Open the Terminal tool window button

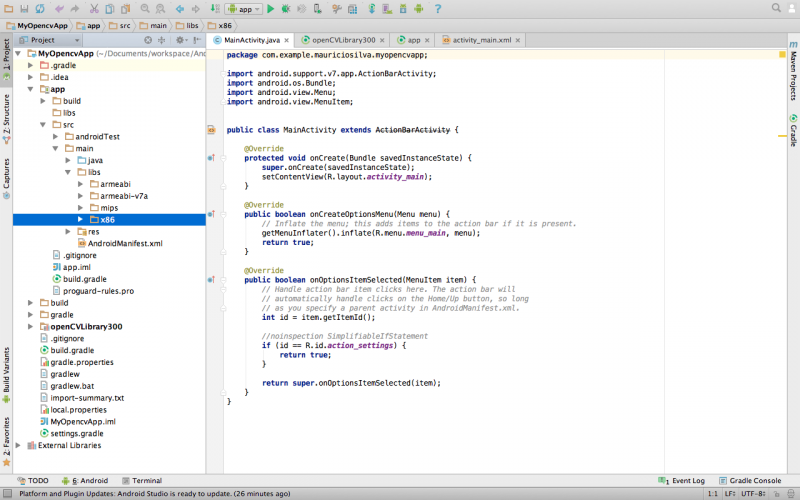[140, 480]
